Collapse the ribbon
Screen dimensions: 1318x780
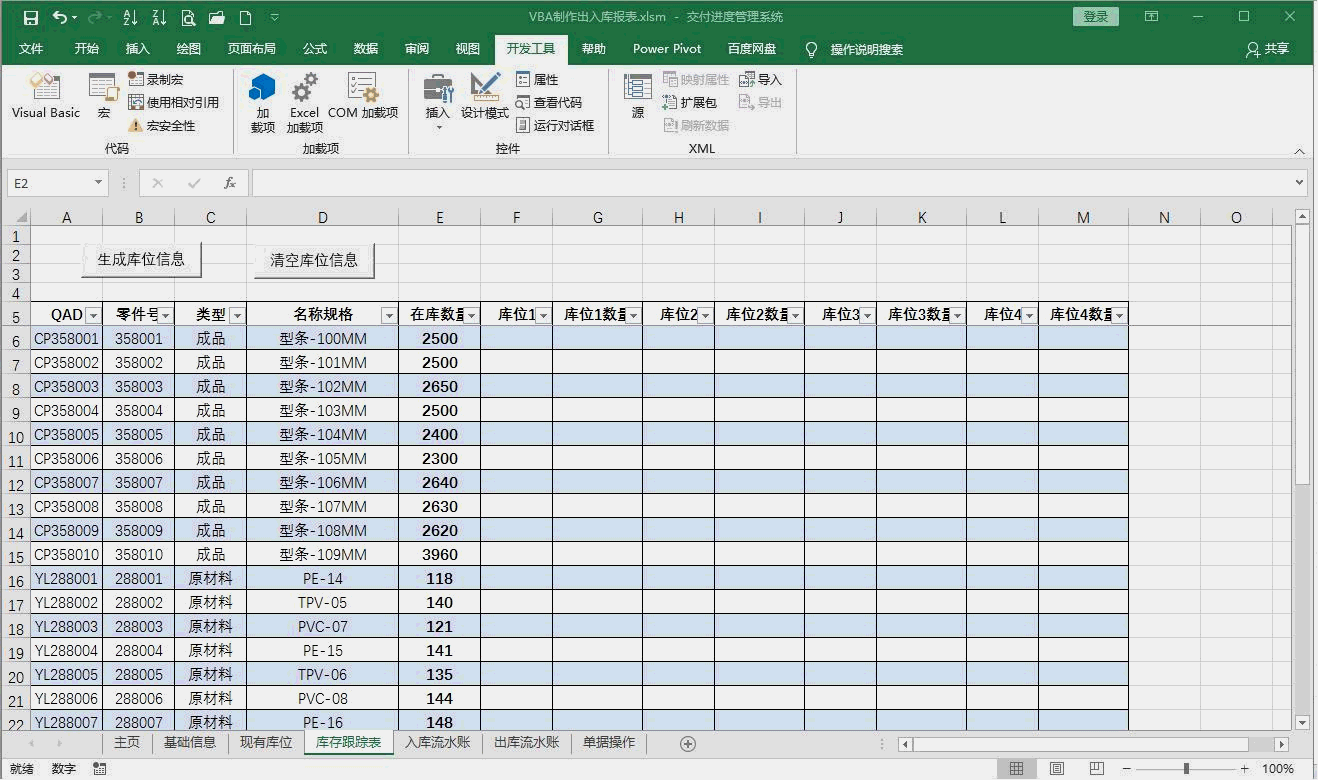(1300, 152)
